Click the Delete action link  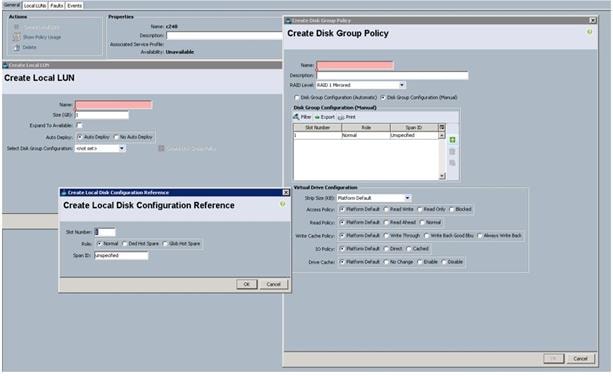(x=29, y=47)
